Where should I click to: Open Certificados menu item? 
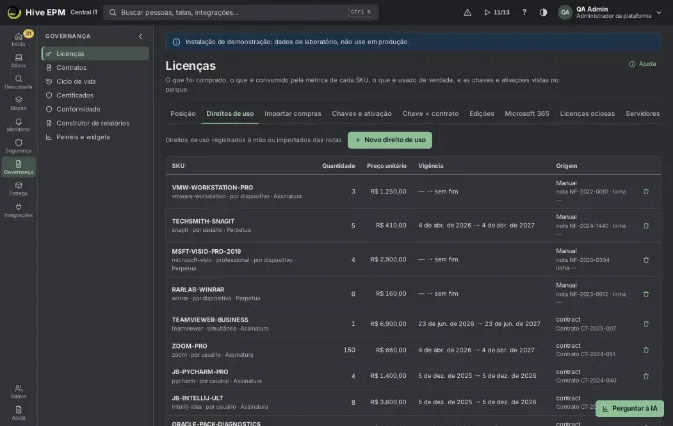point(95,95)
